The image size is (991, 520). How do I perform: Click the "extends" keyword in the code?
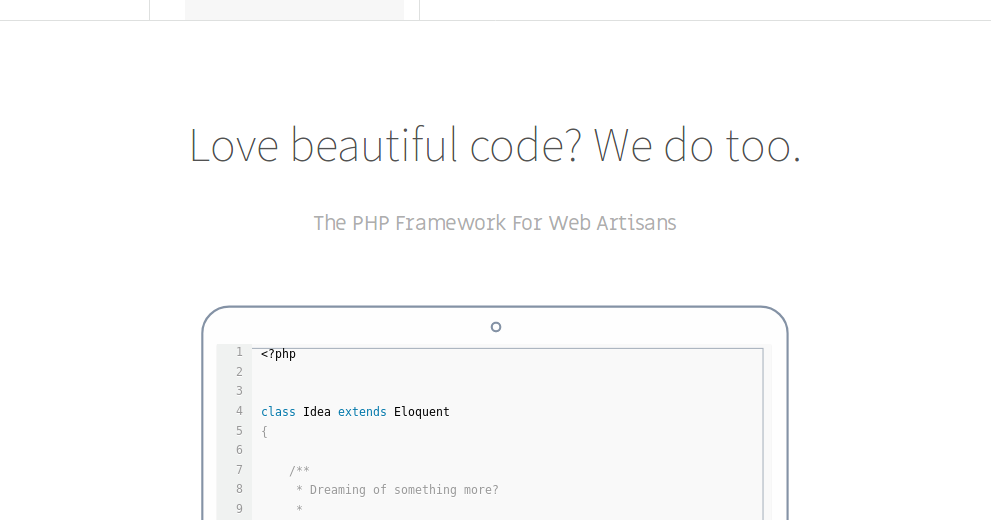click(x=362, y=412)
